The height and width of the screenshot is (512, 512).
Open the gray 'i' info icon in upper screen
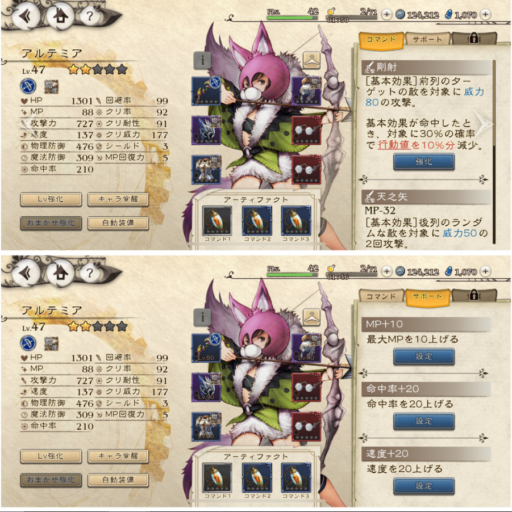[202, 60]
